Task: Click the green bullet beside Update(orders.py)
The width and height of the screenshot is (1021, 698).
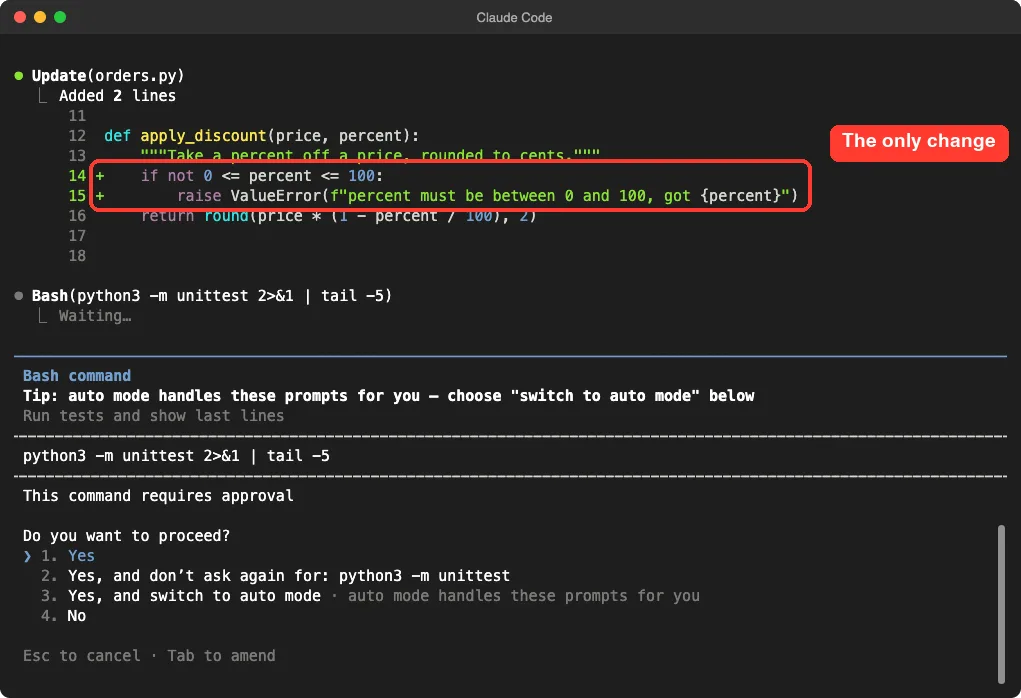Action: click(19, 76)
